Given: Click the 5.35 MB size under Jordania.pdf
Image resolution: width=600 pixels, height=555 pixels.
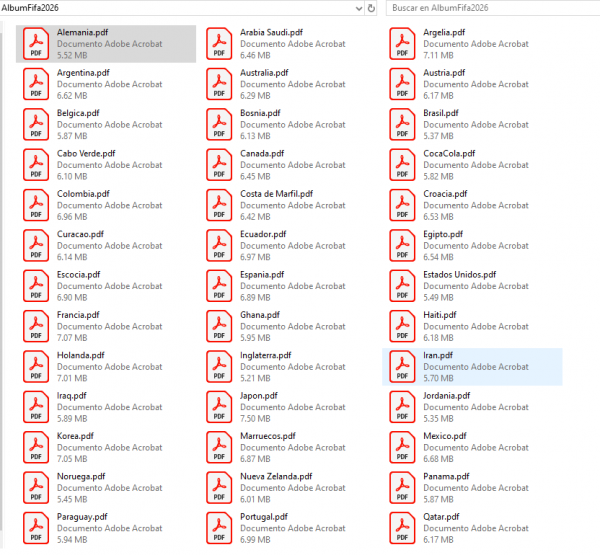Looking at the screenshot, I should (x=438, y=419).
